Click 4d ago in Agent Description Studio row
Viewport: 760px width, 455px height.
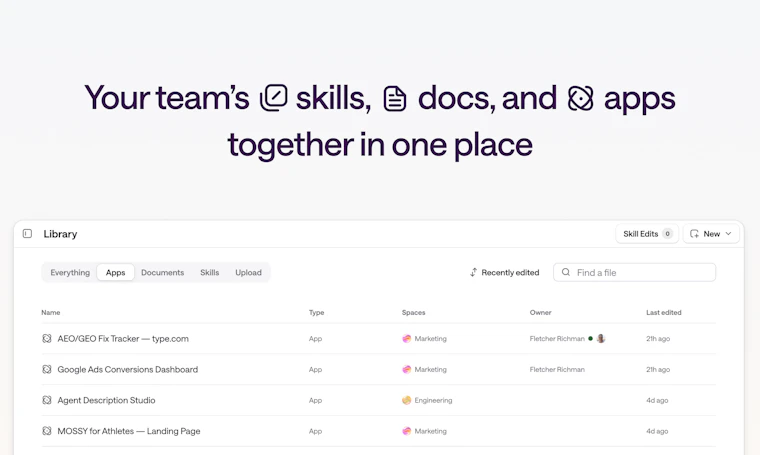pyautogui.click(x=657, y=400)
